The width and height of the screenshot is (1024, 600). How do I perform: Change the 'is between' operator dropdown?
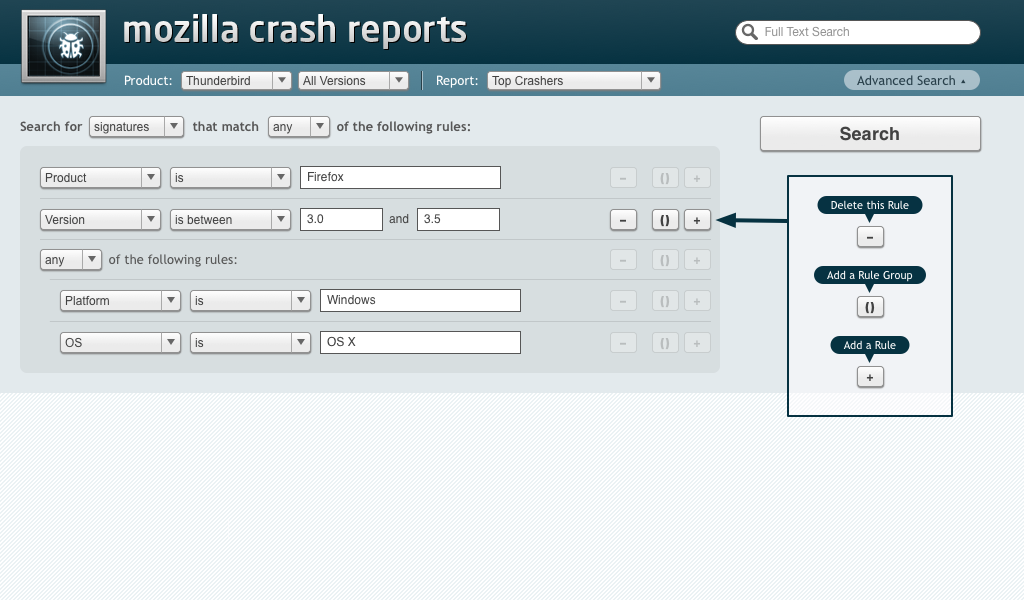(230, 219)
